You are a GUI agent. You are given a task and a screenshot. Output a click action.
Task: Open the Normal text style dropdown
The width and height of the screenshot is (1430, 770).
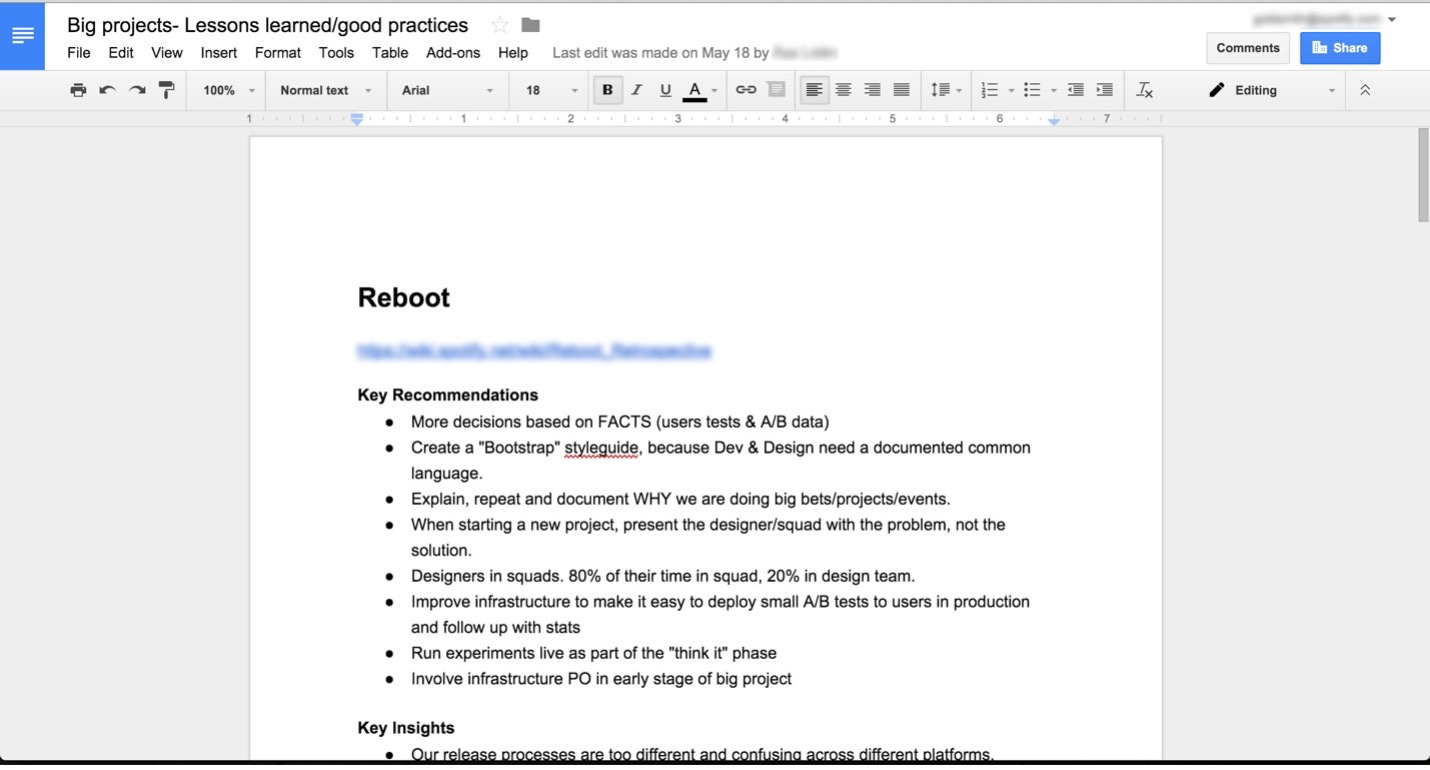pos(325,90)
